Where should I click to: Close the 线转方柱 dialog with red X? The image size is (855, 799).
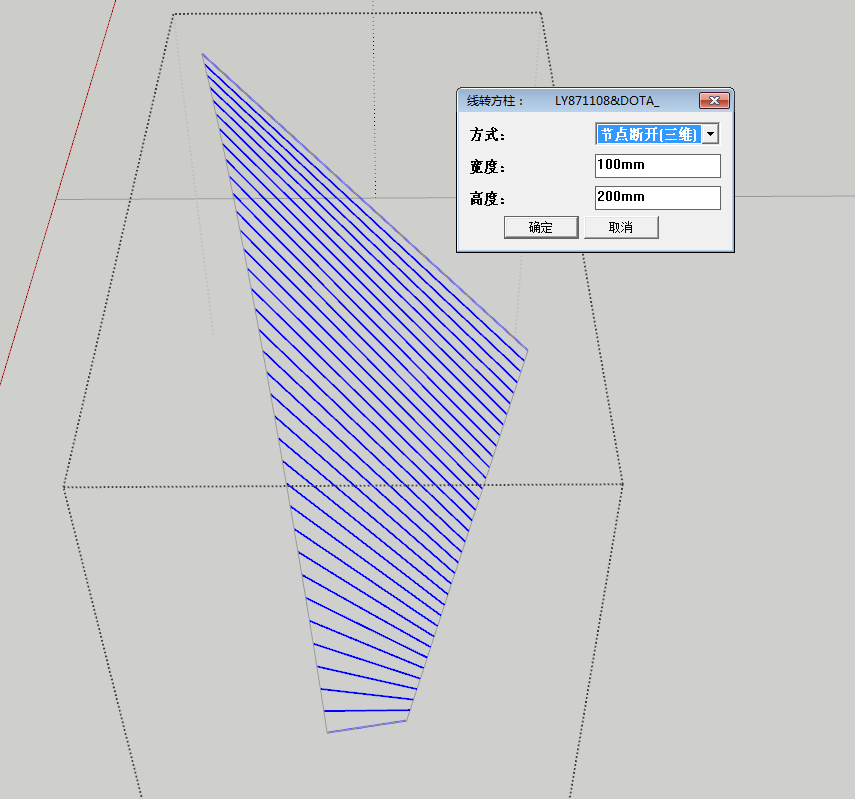714,100
